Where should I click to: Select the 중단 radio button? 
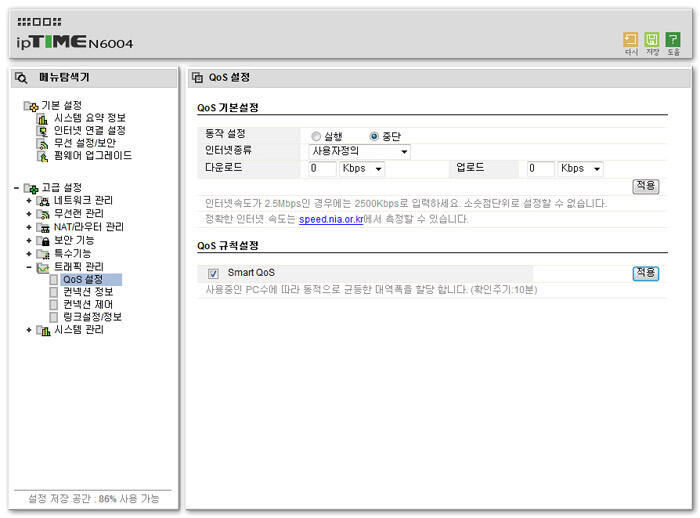pyautogui.click(x=374, y=136)
